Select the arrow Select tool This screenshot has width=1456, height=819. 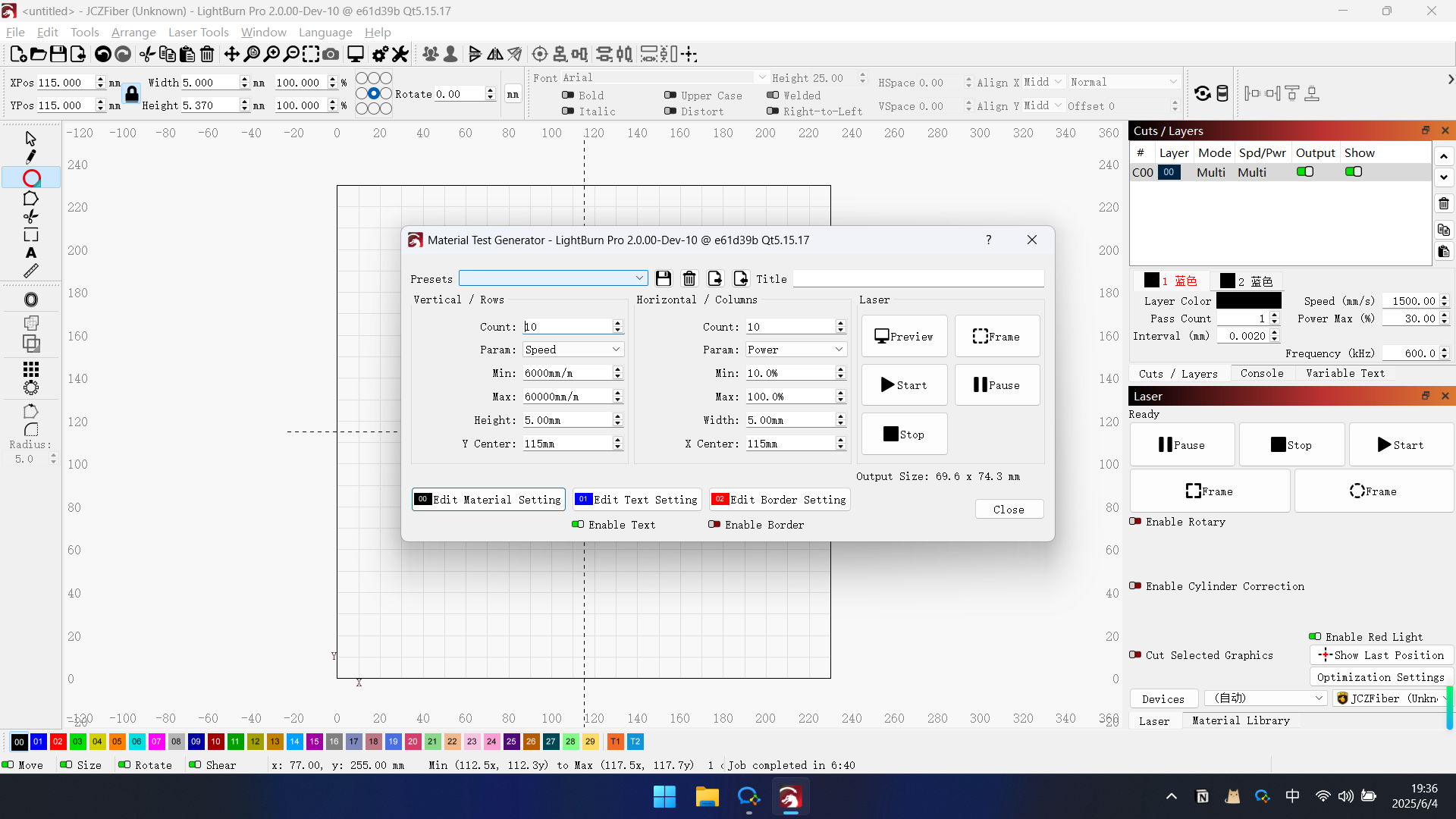point(30,139)
